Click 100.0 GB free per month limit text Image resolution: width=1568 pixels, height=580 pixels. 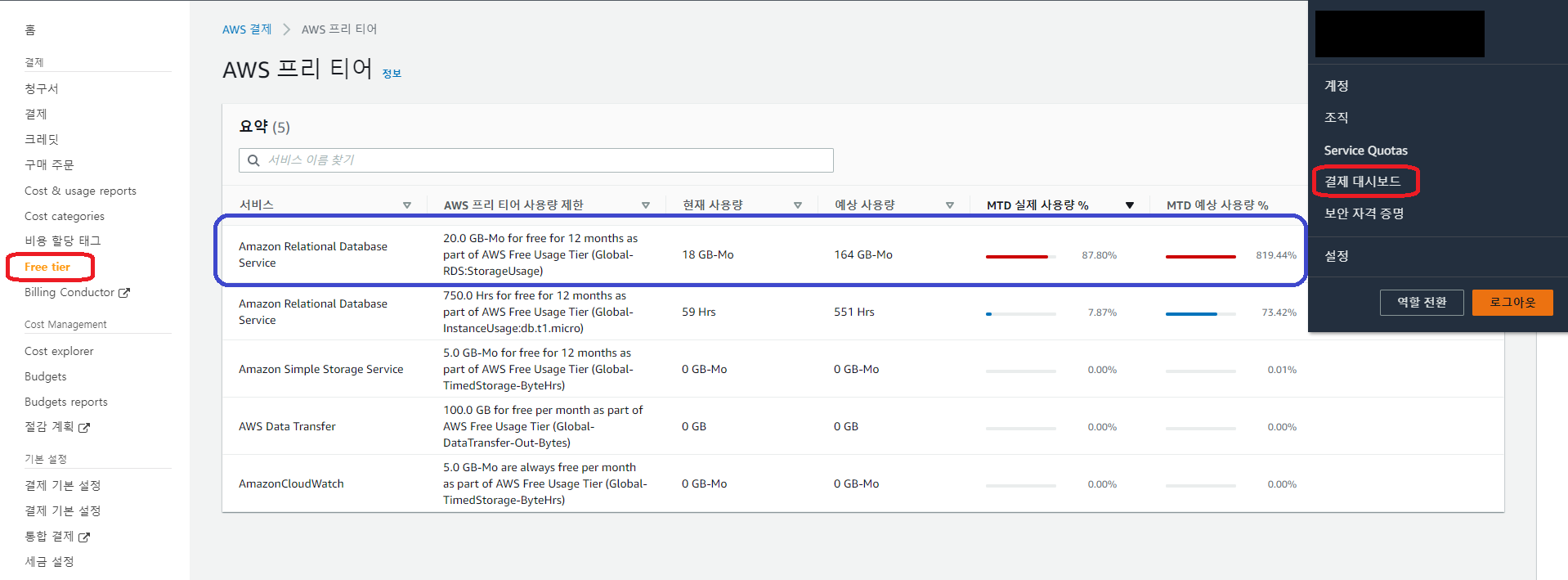tap(543, 426)
